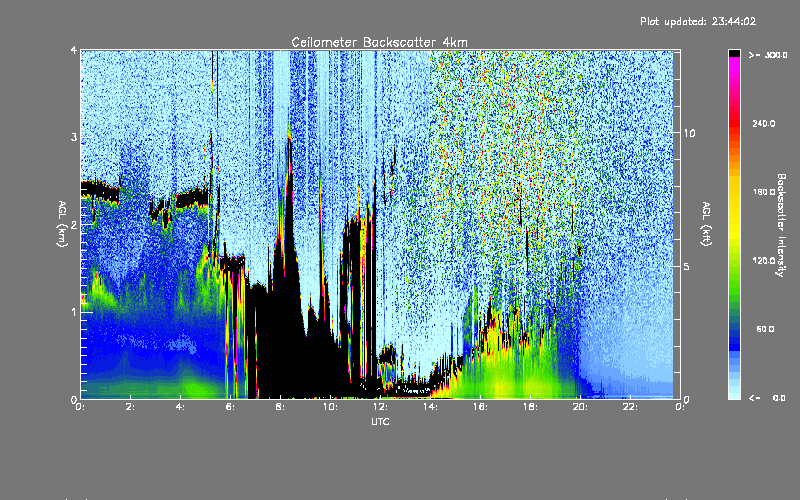Click the "60.0" colorbar value label
Screen dimensions: 800x500
[x=765, y=329]
